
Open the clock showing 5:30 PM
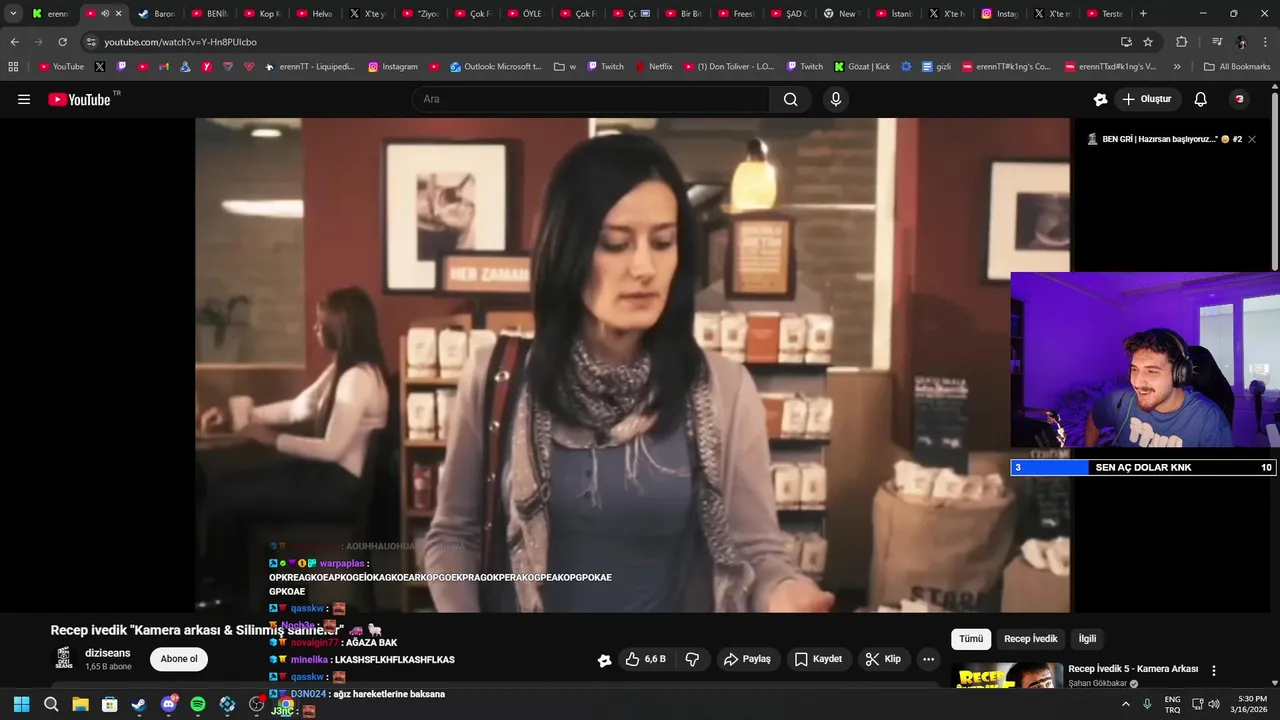click(x=1249, y=704)
